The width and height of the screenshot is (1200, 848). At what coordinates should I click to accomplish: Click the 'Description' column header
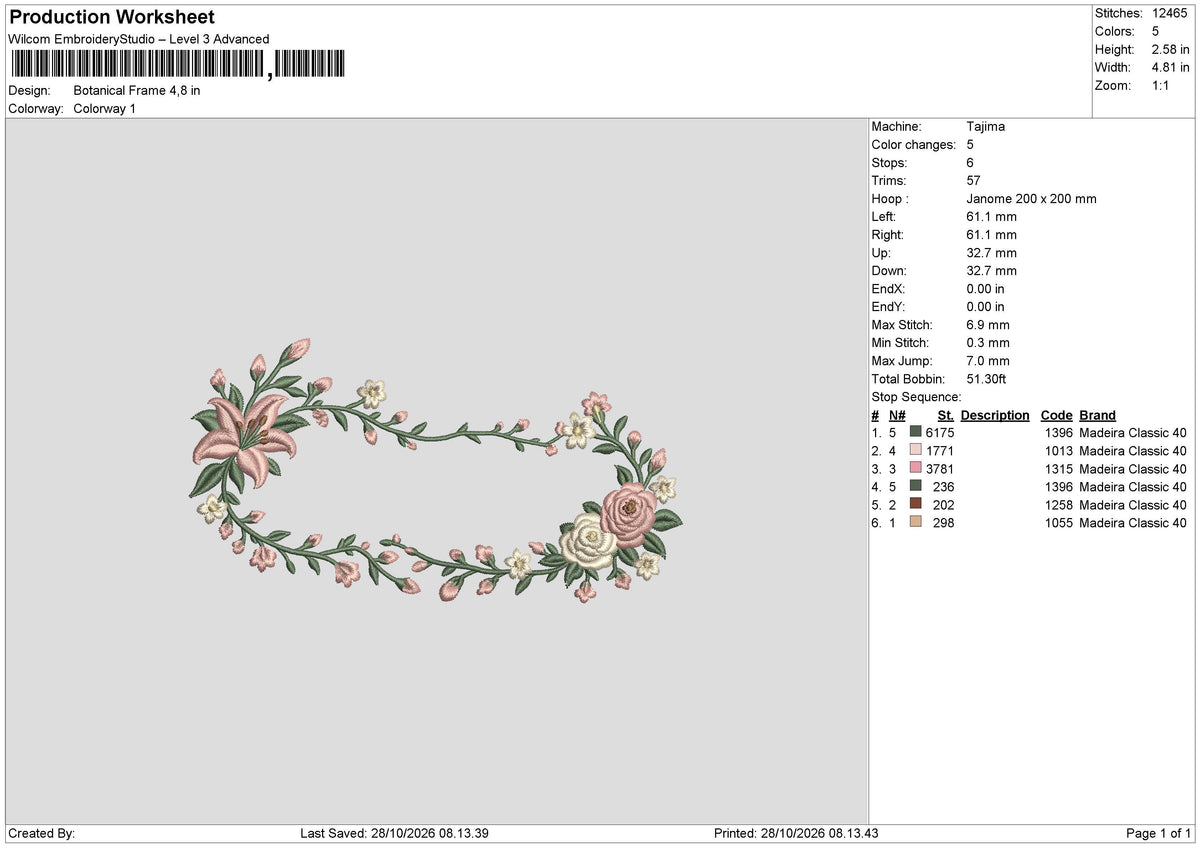click(995, 415)
